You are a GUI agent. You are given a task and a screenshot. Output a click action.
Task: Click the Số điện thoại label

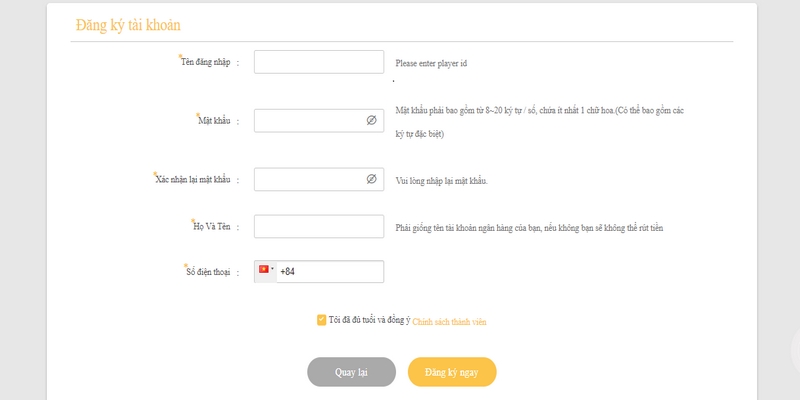coord(209,271)
